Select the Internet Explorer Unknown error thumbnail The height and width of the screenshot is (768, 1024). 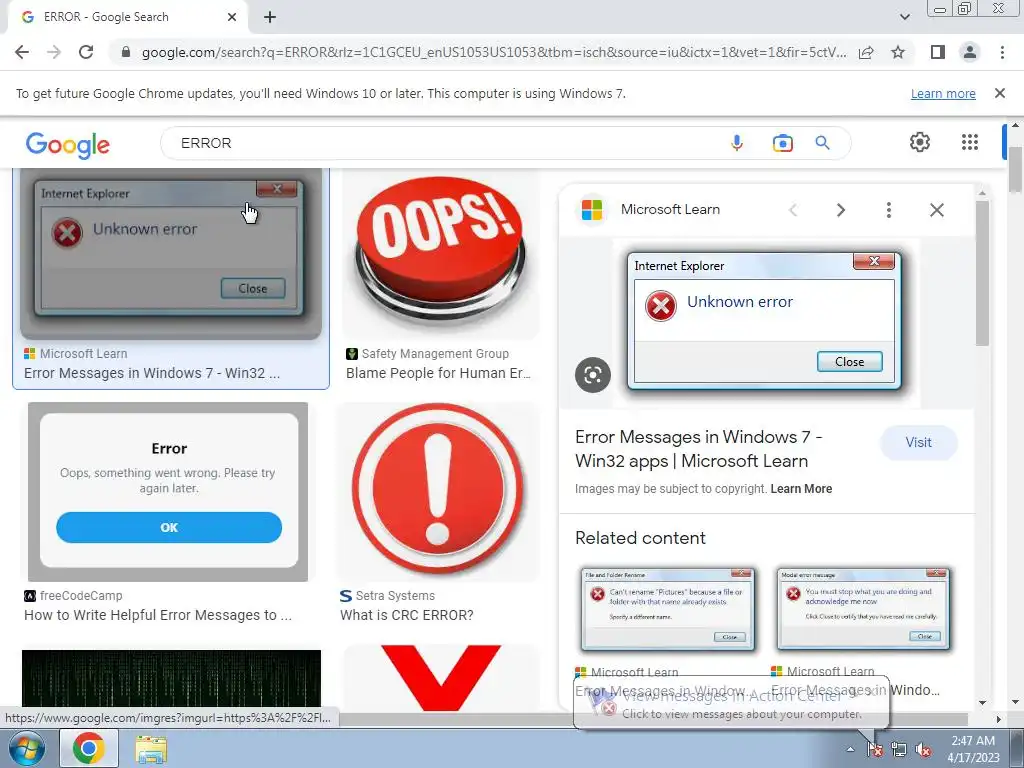coord(170,254)
